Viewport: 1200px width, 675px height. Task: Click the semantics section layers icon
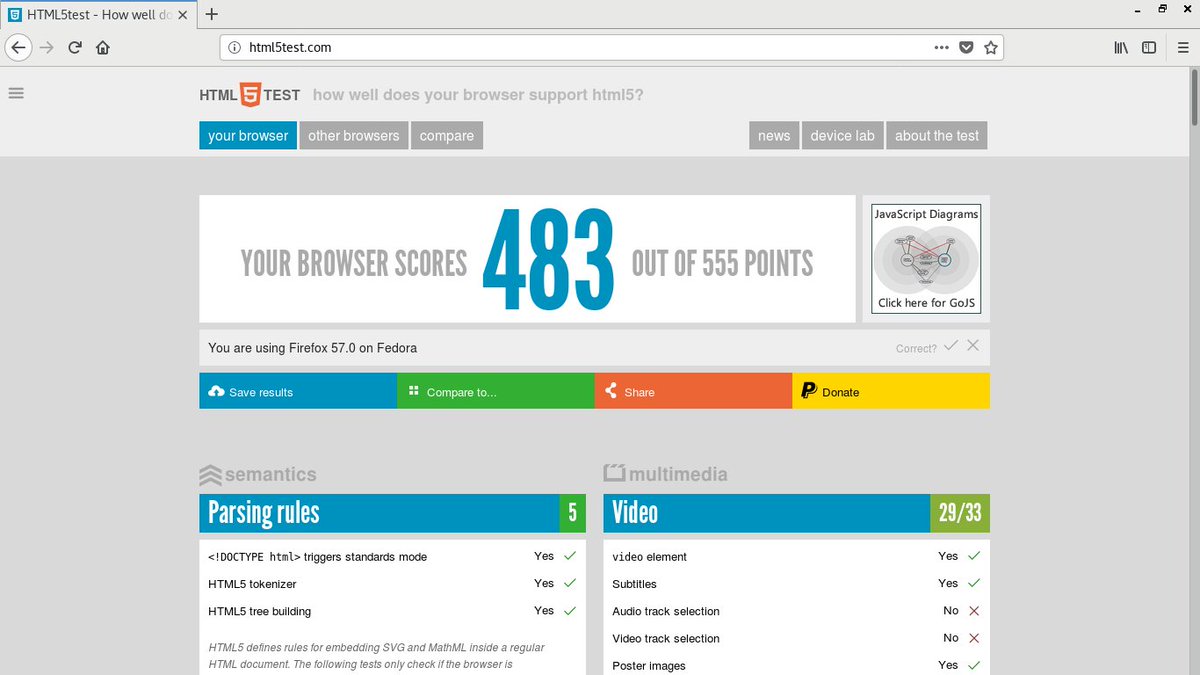pos(210,474)
